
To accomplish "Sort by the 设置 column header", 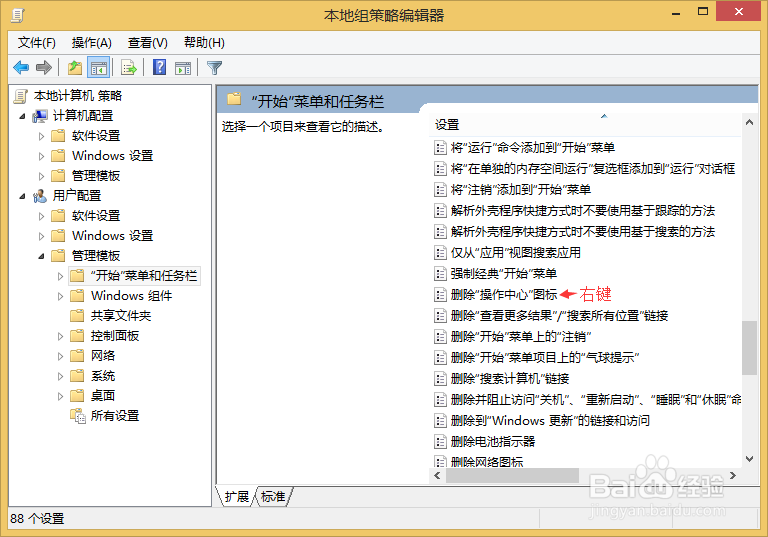I will [x=586, y=124].
